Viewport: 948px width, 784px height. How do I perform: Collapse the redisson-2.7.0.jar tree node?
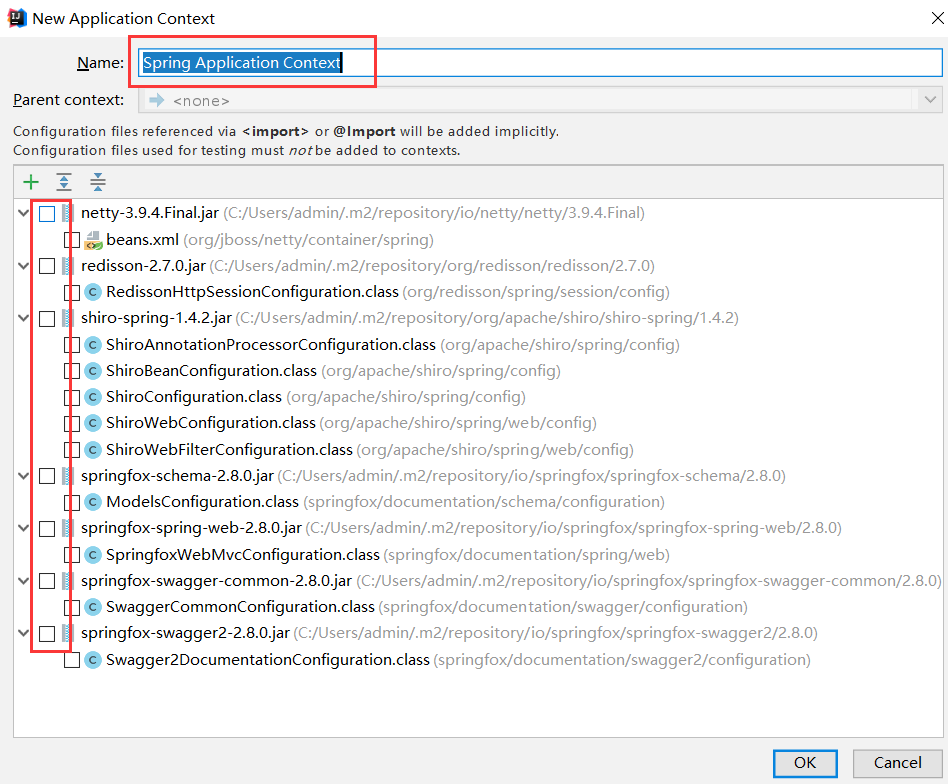[23, 266]
